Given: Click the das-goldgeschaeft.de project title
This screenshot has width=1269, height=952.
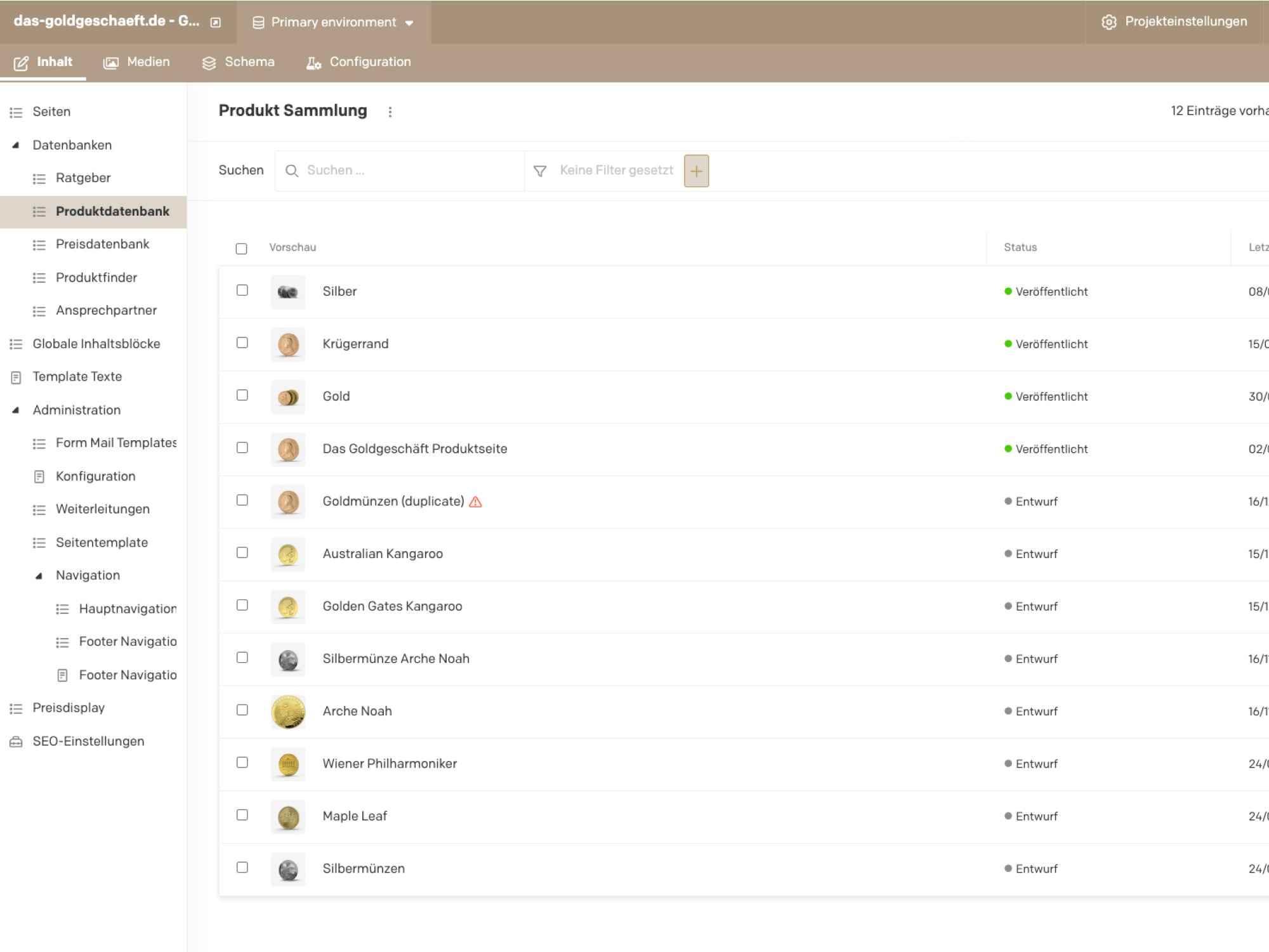Looking at the screenshot, I should click(107, 22).
